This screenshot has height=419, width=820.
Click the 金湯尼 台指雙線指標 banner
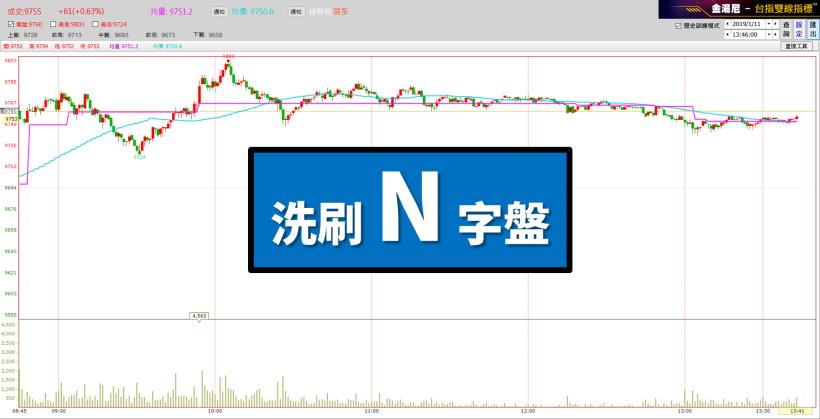click(x=739, y=9)
